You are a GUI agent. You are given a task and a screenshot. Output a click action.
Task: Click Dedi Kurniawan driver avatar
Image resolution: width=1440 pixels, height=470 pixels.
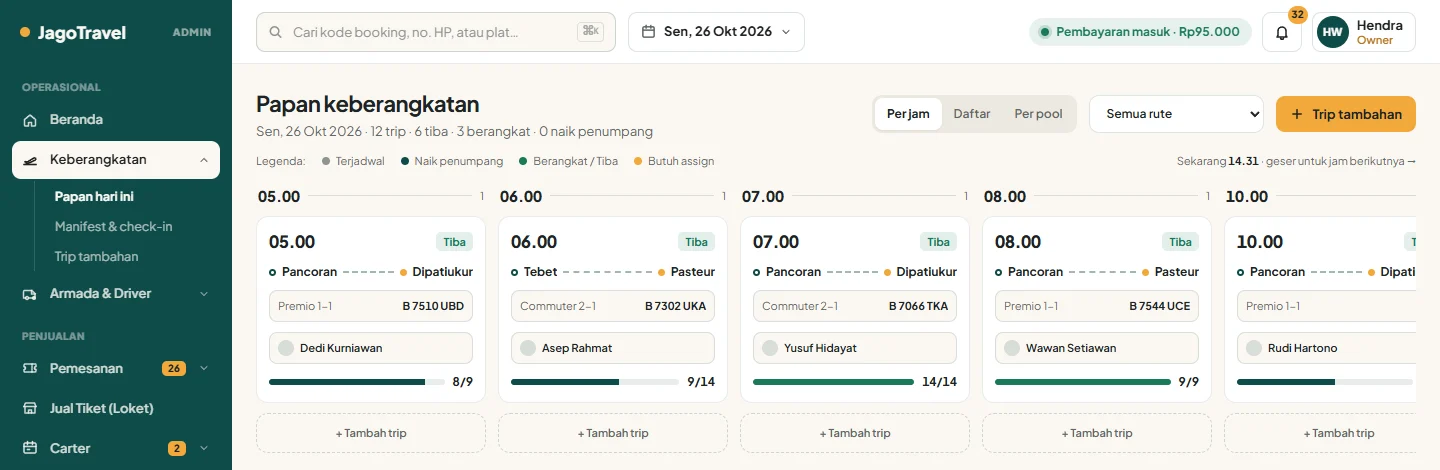pos(286,348)
